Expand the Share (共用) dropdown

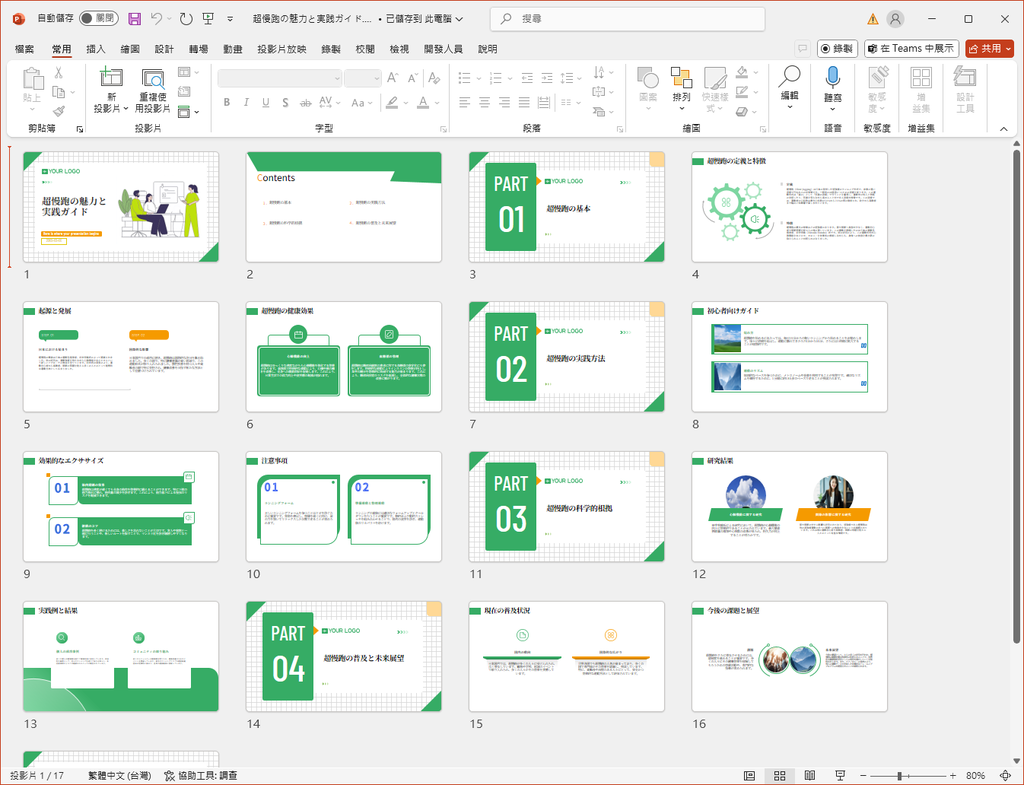click(1007, 48)
